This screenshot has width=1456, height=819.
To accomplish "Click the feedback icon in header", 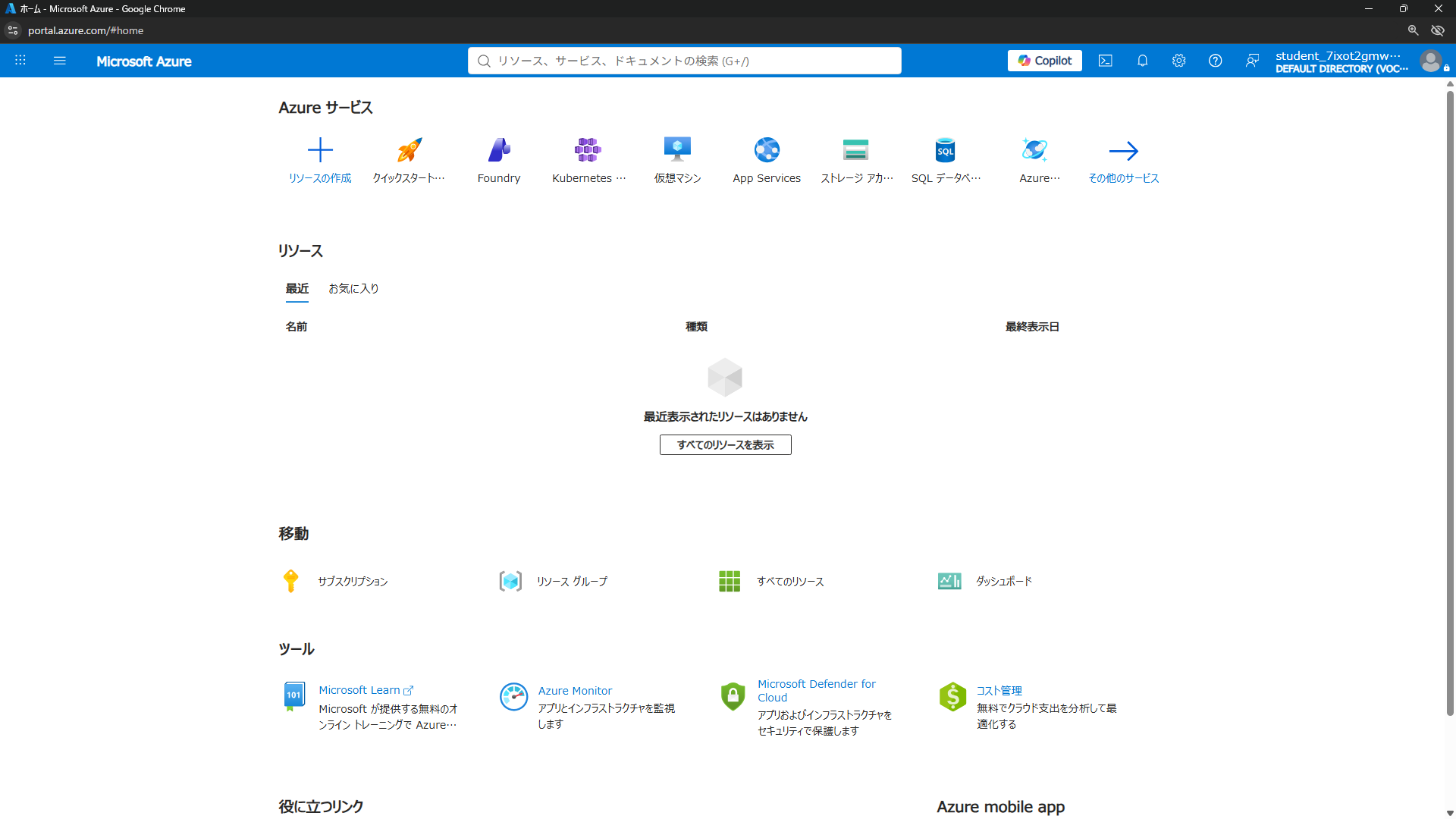I will pyautogui.click(x=1252, y=61).
